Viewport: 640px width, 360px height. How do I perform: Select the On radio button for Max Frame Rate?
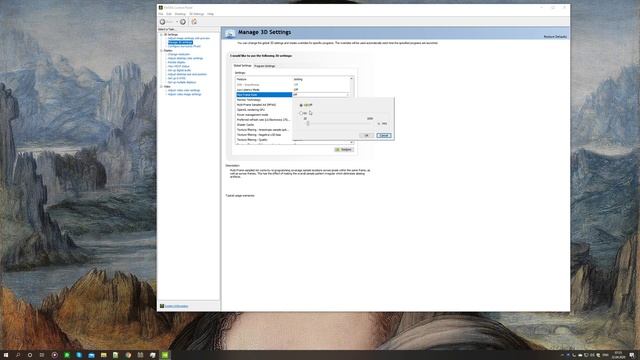point(301,113)
